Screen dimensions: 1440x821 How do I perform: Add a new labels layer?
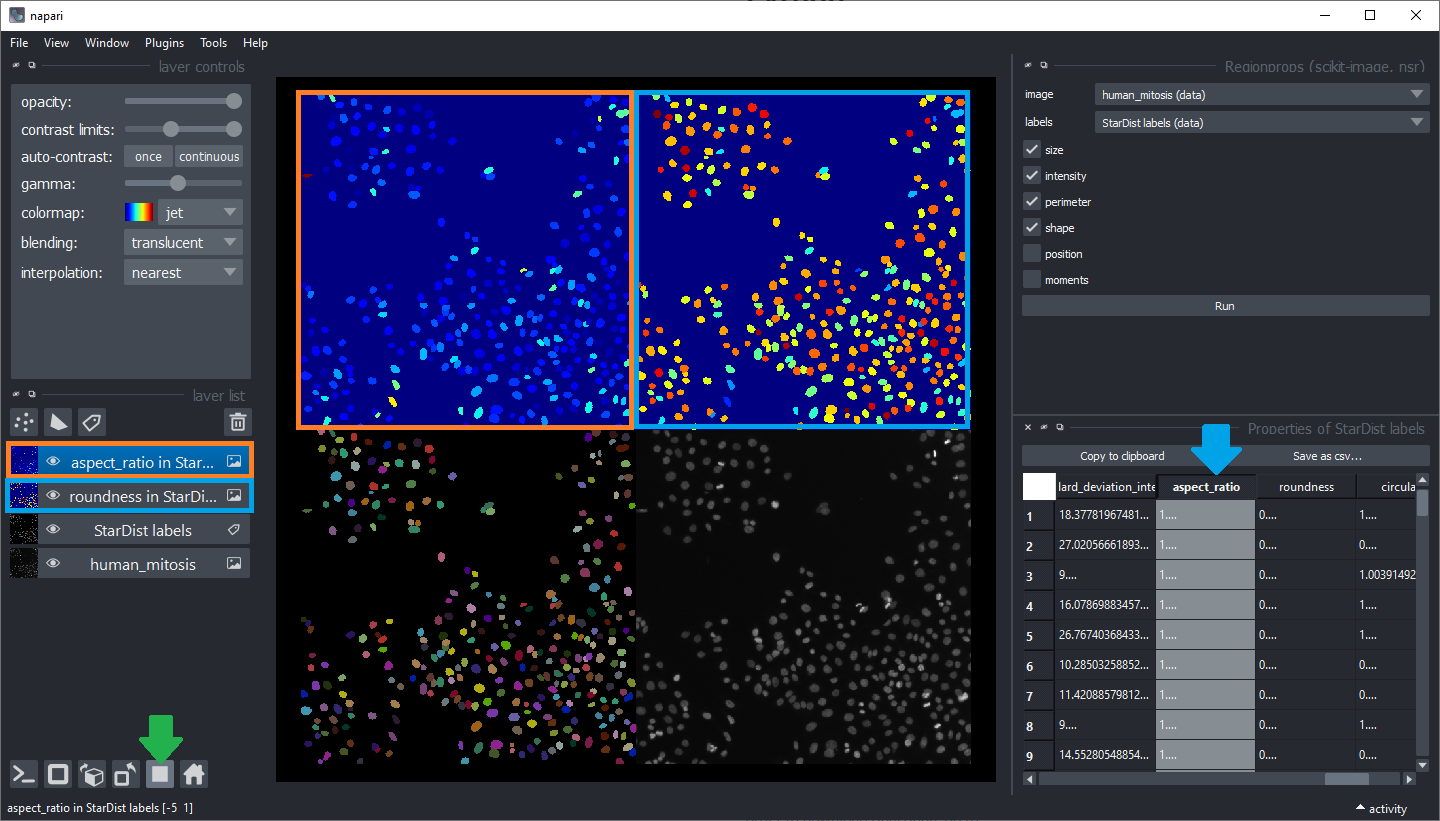click(x=92, y=422)
